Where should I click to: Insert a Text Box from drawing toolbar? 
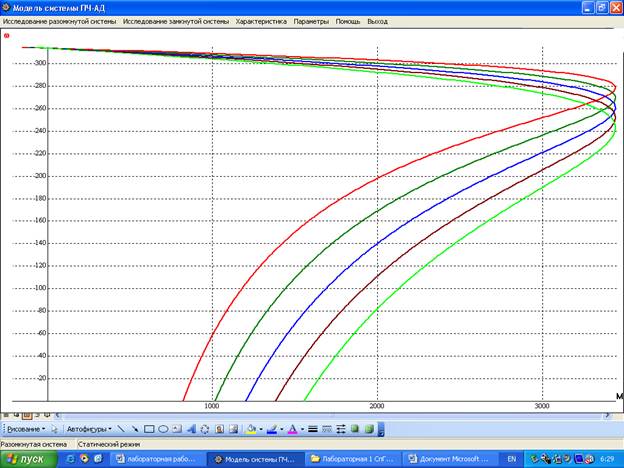[x=177, y=429]
